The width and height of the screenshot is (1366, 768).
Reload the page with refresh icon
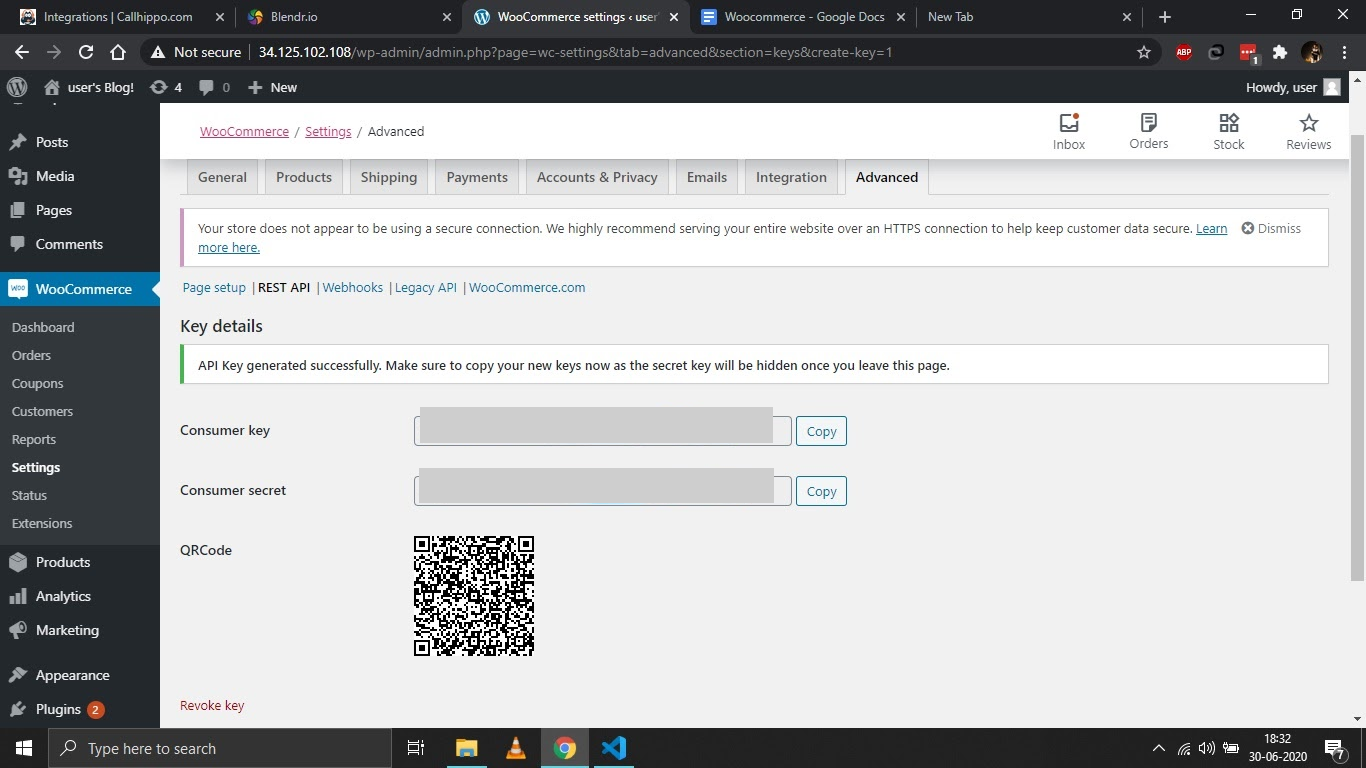point(86,52)
